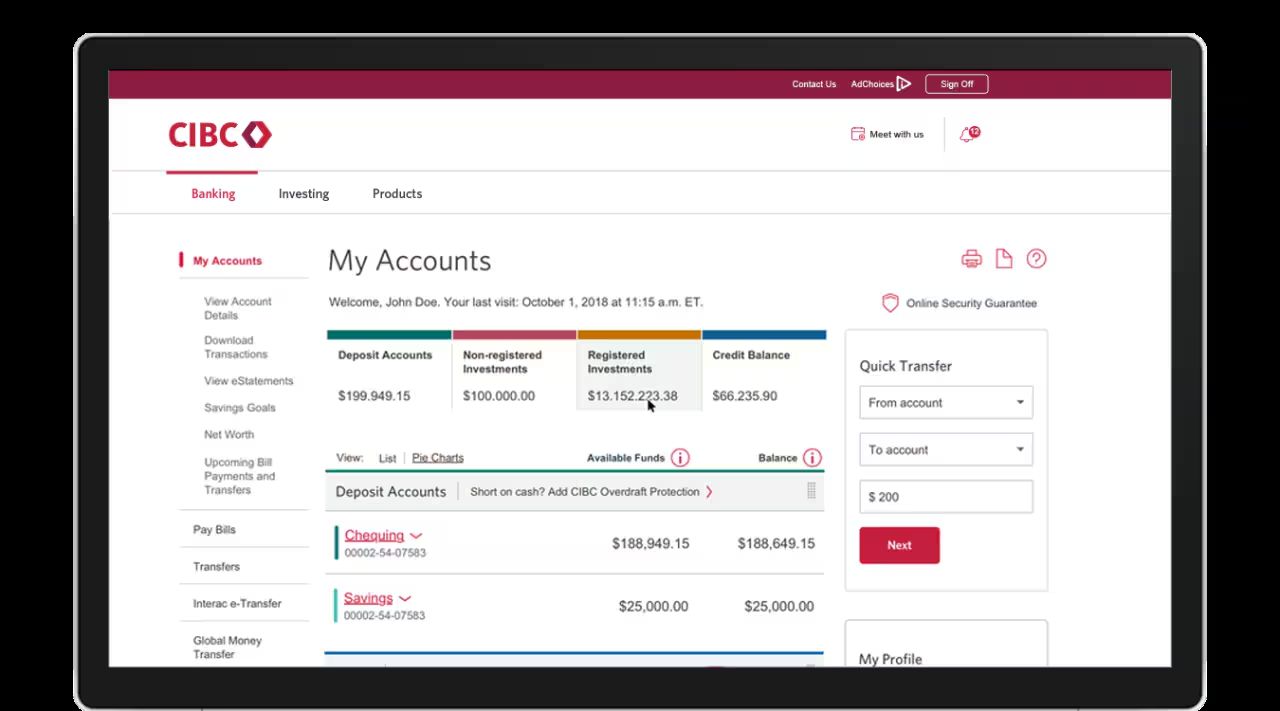Viewport: 1280px width, 711px height.
Task: Print the page with the printer icon
Action: (x=971, y=259)
